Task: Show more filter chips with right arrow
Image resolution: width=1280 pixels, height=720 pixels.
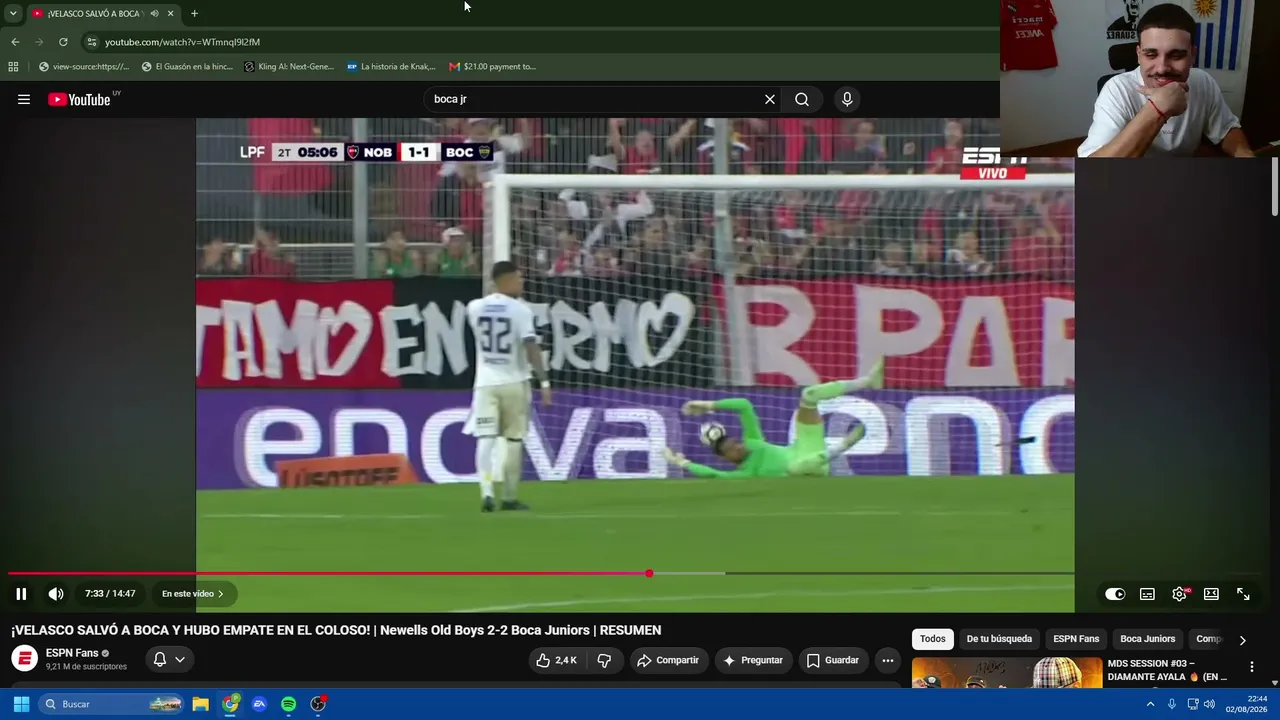Action: tap(1243, 640)
